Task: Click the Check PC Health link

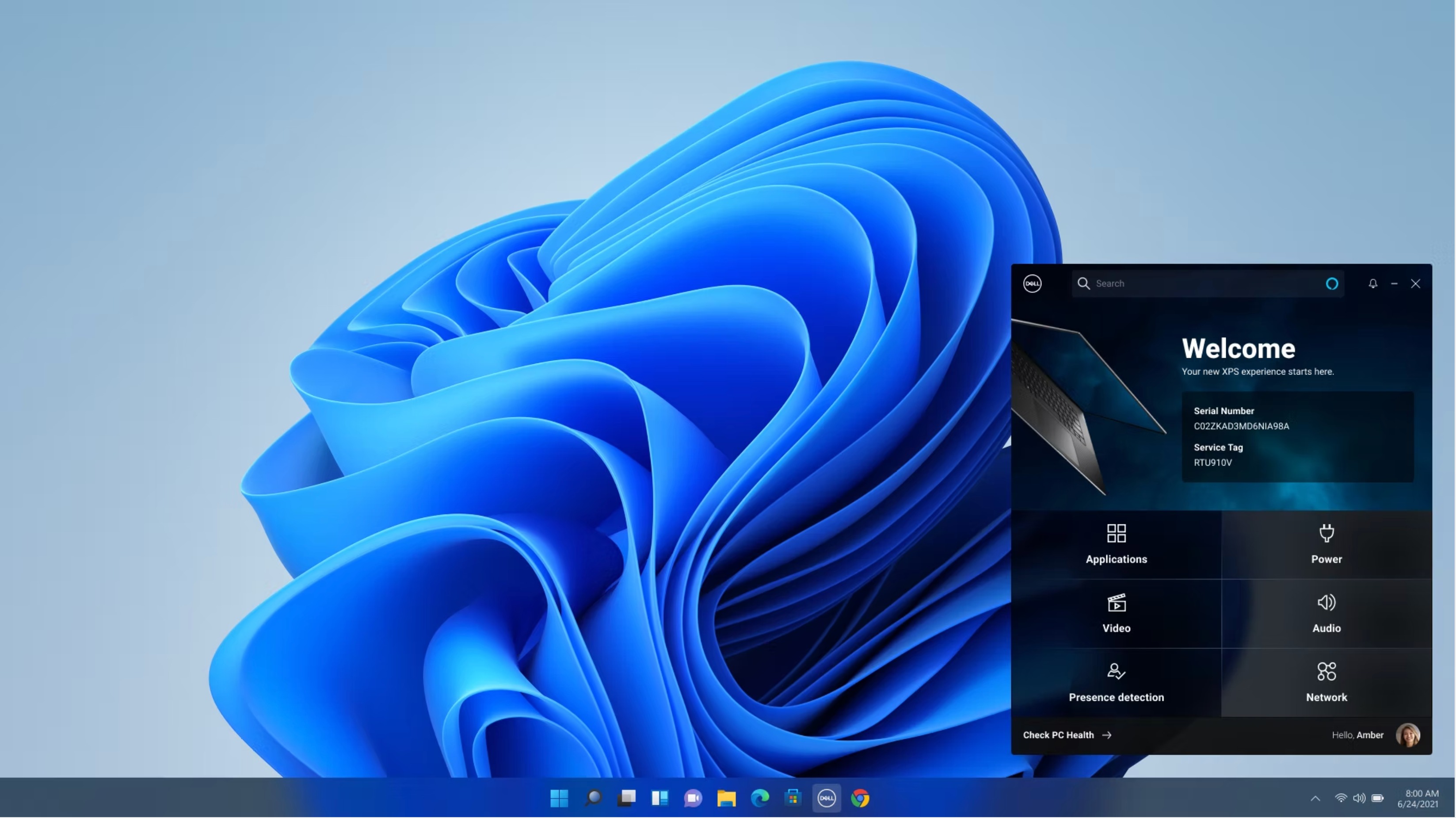Action: coord(1067,735)
